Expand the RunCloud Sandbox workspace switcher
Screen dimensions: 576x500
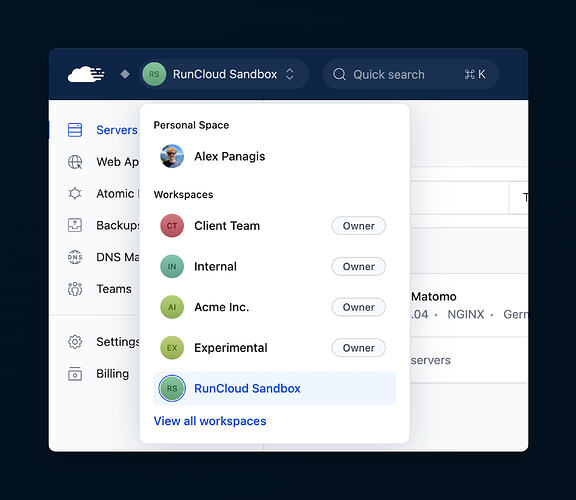(x=224, y=74)
